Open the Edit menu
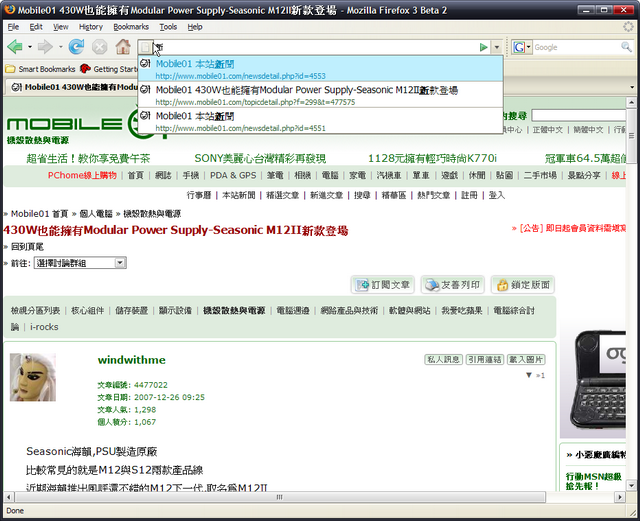Image resolution: width=640 pixels, height=521 pixels. pyautogui.click(x=36, y=27)
